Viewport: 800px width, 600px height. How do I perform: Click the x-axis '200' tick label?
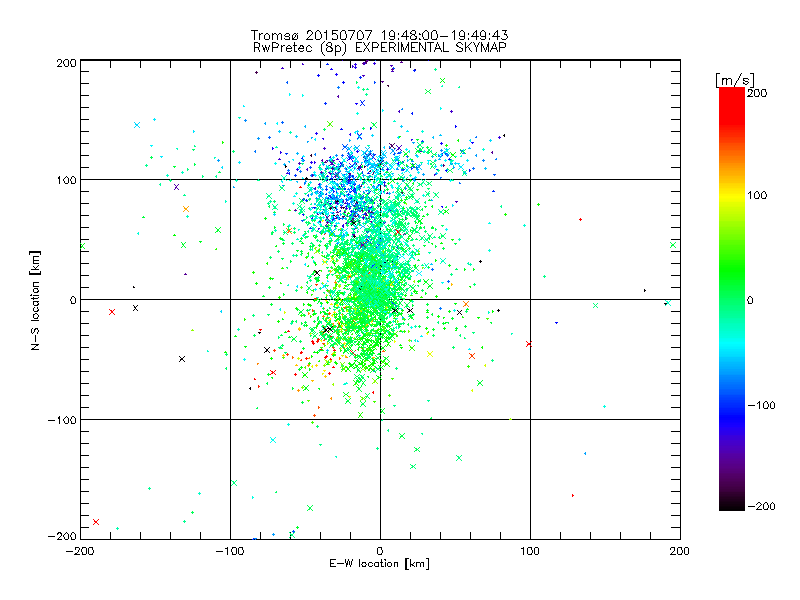click(x=680, y=551)
